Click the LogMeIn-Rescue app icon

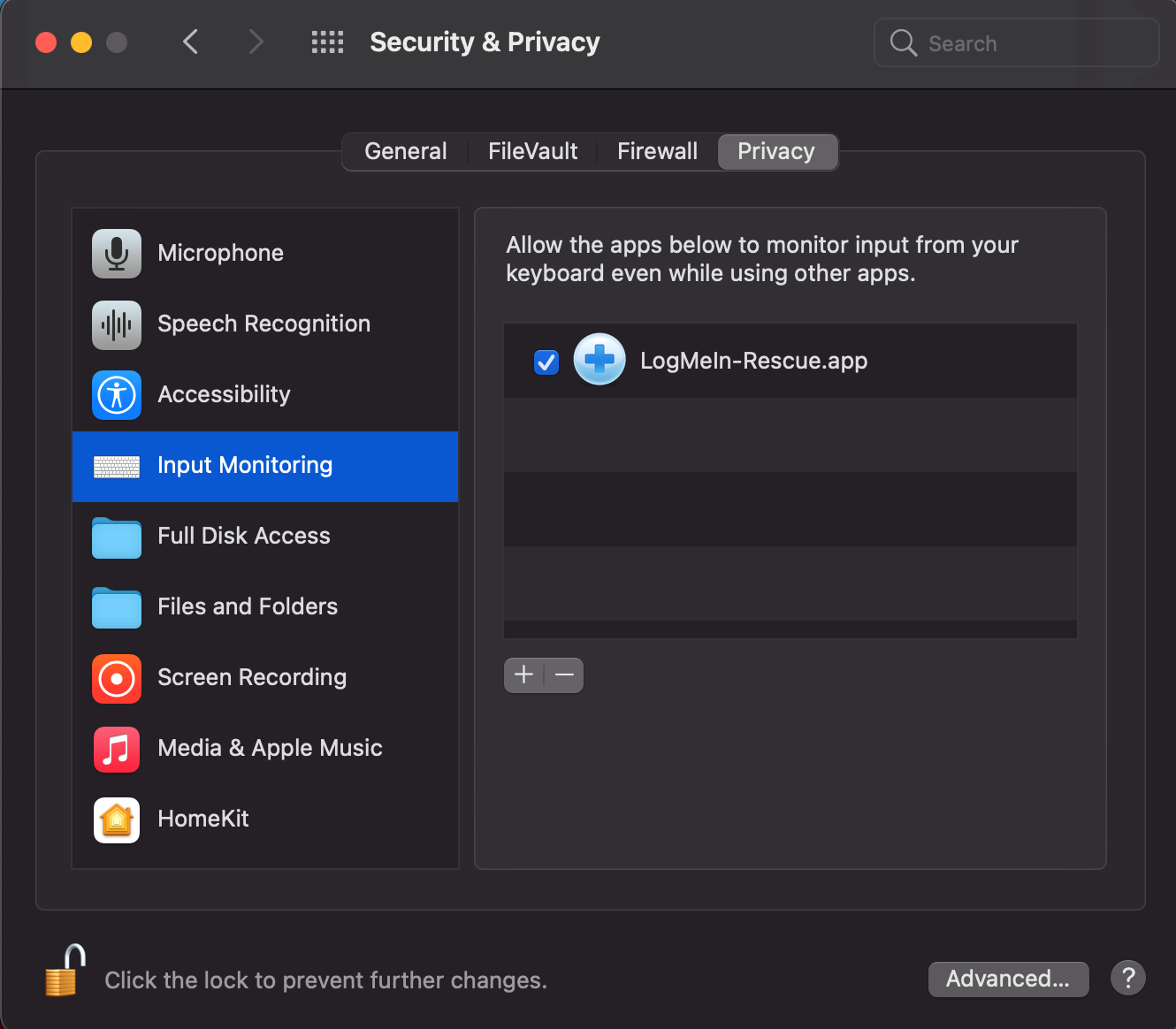coord(599,360)
